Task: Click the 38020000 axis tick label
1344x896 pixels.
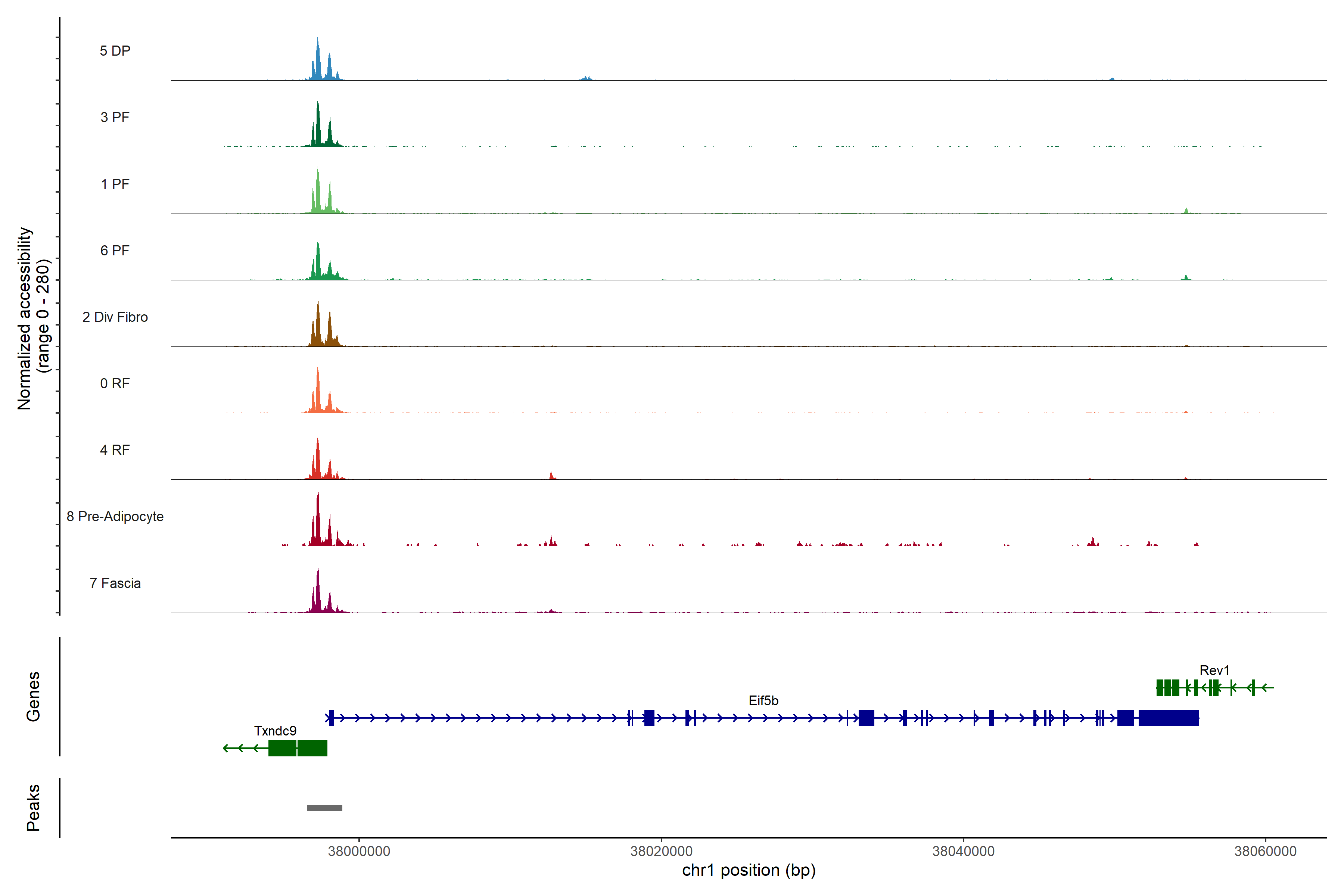Action: click(x=661, y=851)
